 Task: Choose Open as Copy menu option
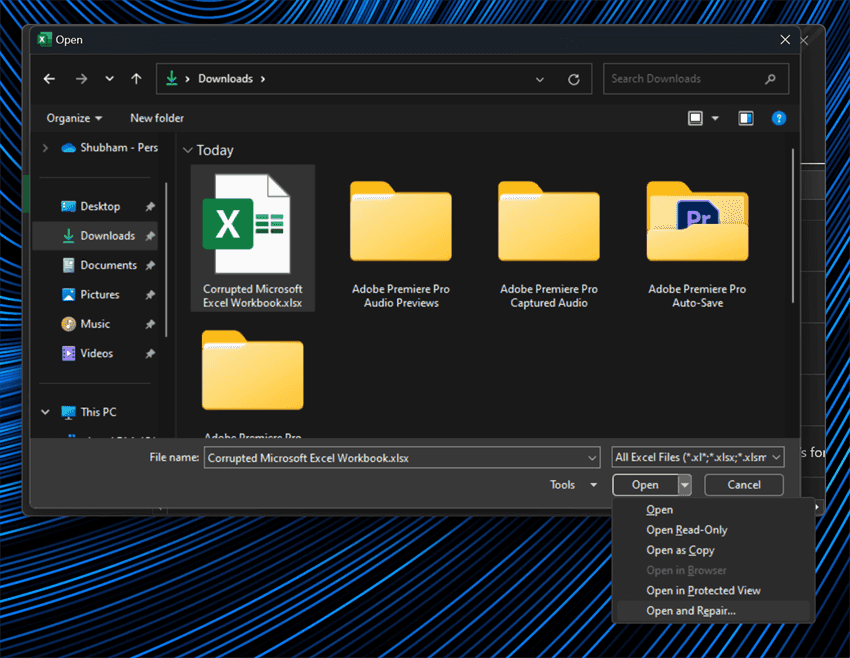click(x=713, y=550)
